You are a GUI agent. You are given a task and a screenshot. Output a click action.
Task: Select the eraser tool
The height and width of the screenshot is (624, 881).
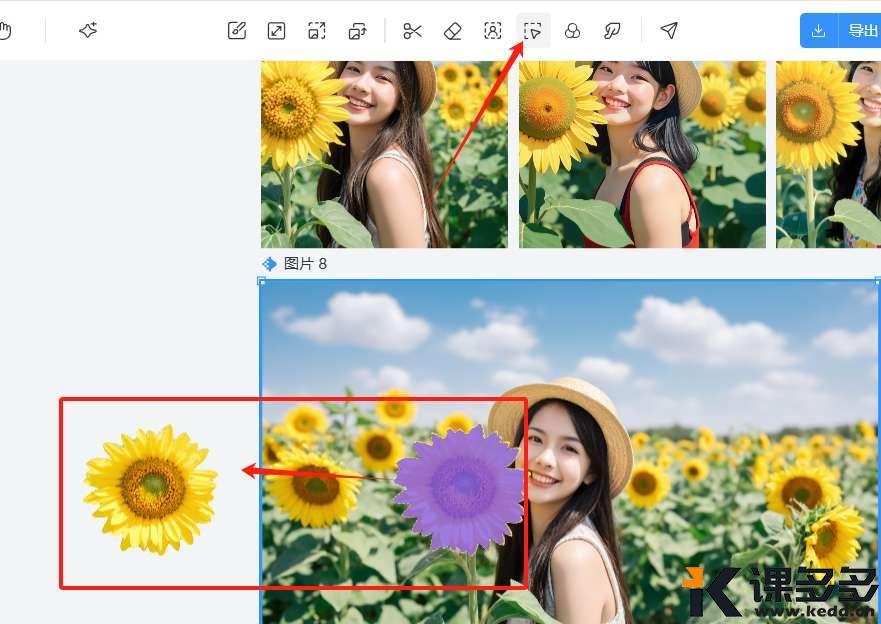[x=452, y=31]
